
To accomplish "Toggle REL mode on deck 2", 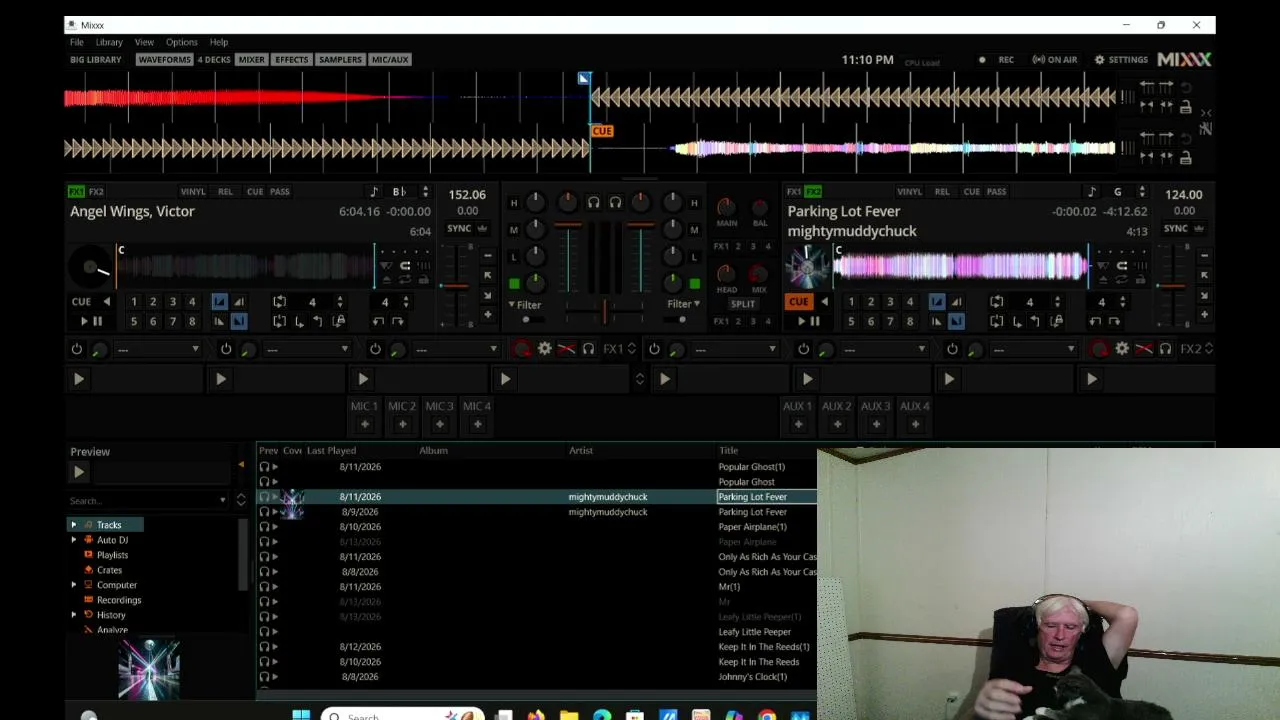I will click(x=942, y=192).
